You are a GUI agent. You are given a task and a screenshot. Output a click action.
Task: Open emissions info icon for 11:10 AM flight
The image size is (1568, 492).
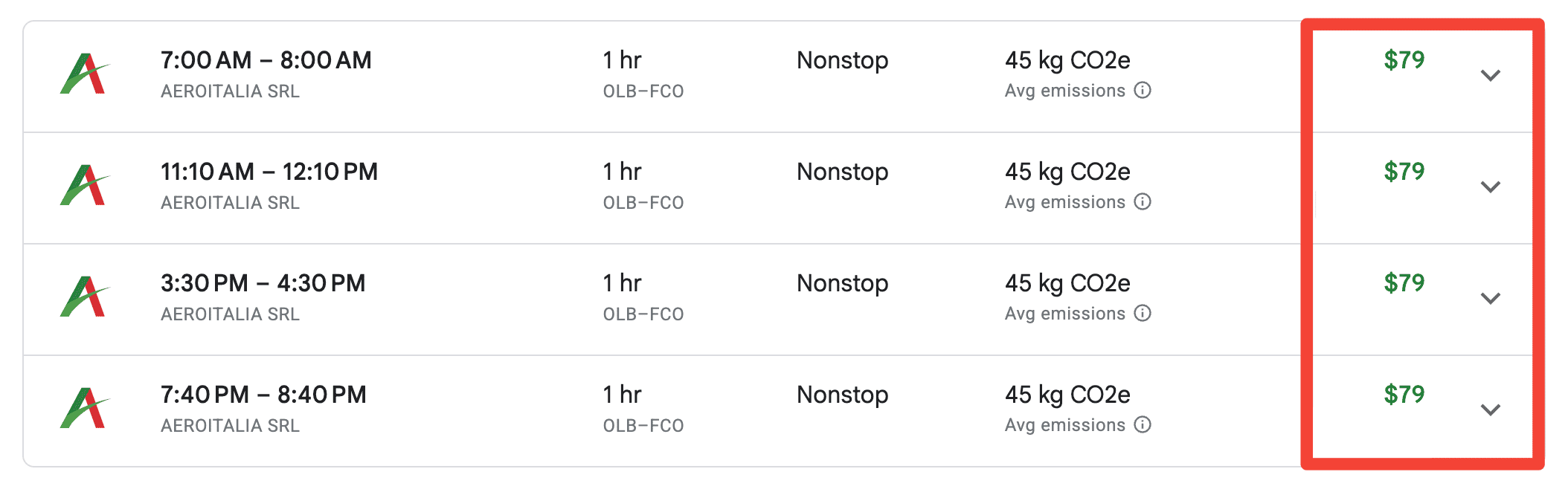click(1143, 202)
